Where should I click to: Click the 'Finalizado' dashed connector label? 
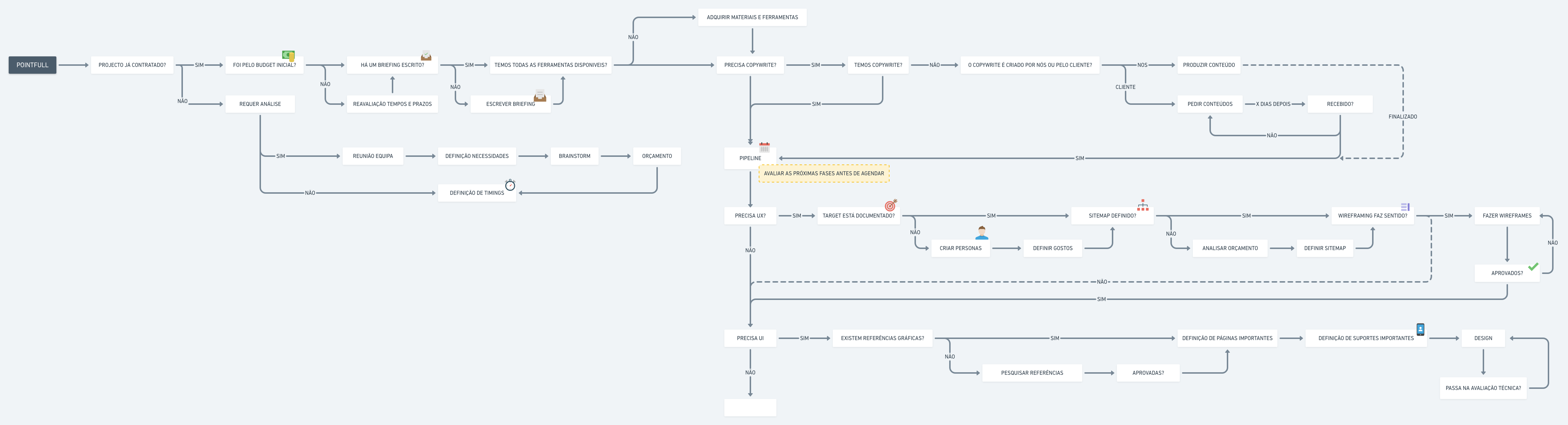pyautogui.click(x=1403, y=117)
